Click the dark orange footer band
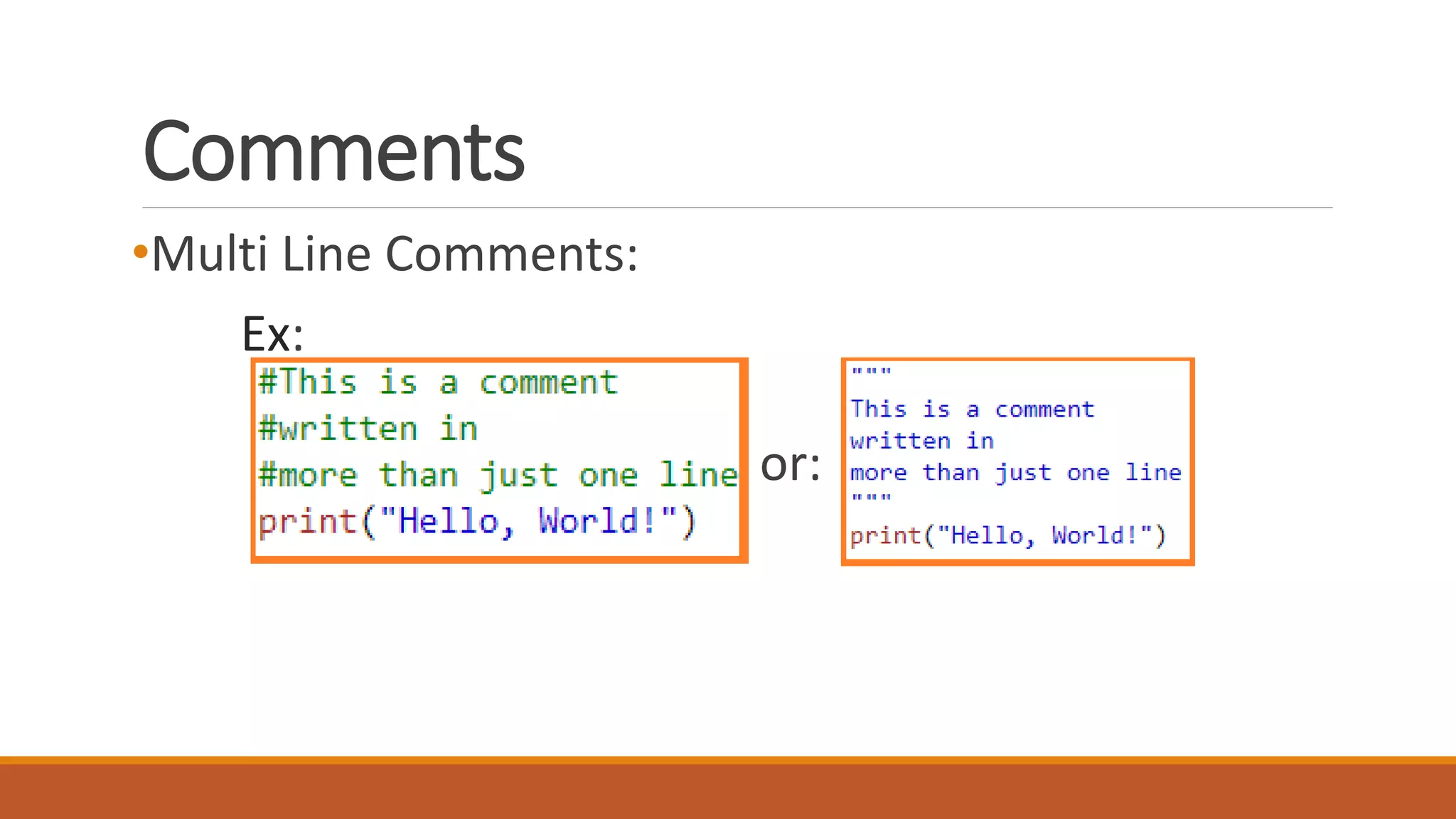 [x=728, y=793]
